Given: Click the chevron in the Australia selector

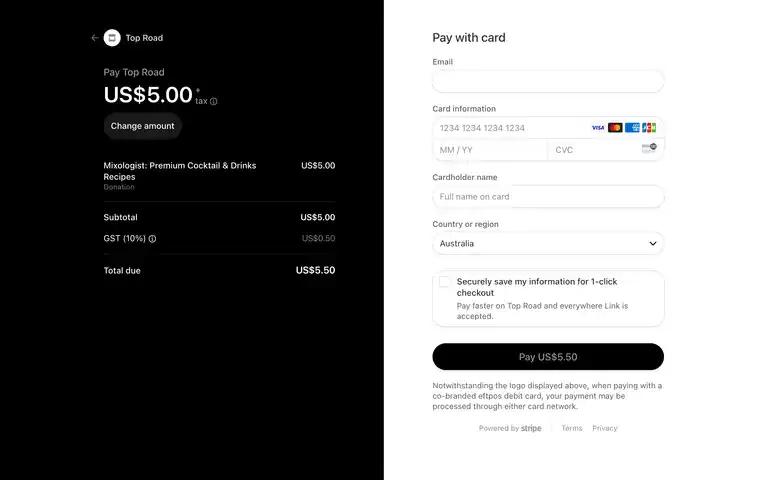Looking at the screenshot, I should coord(652,243).
